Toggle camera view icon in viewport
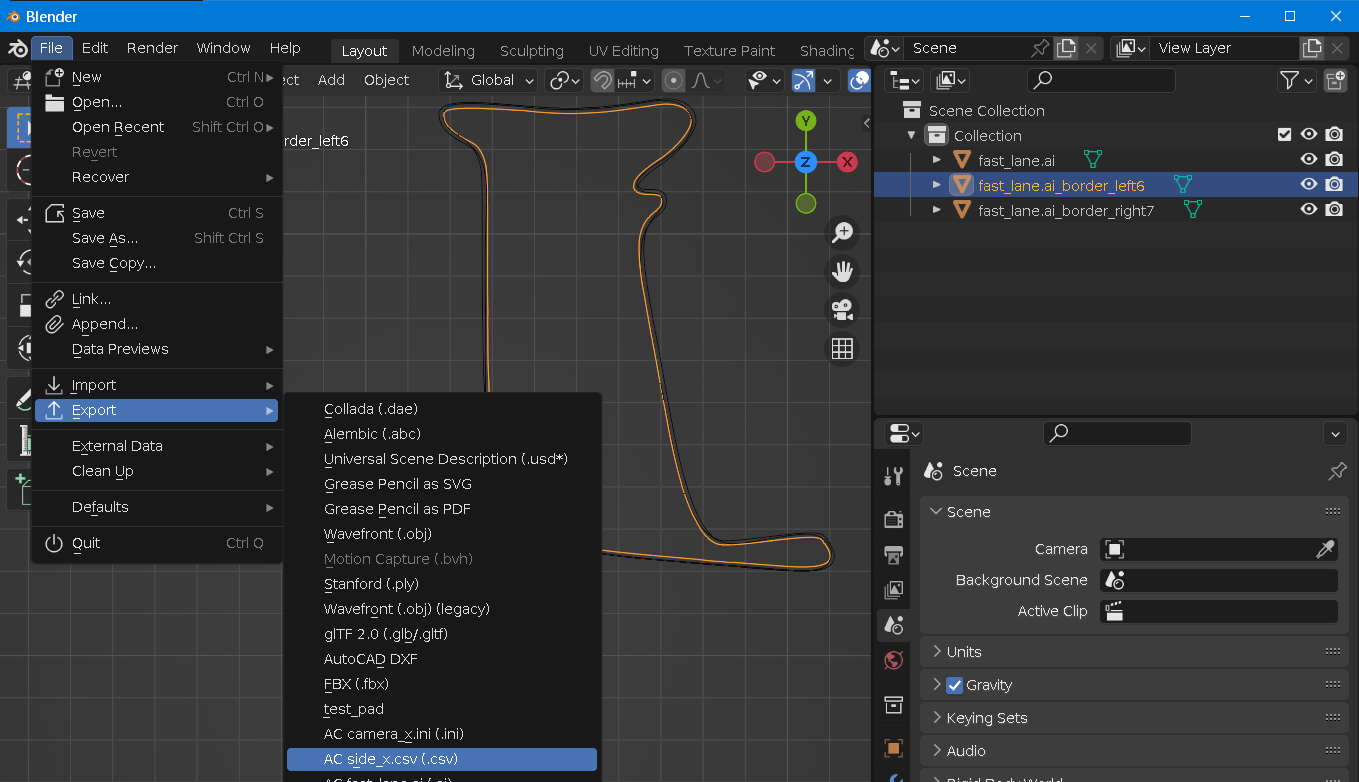 point(842,310)
